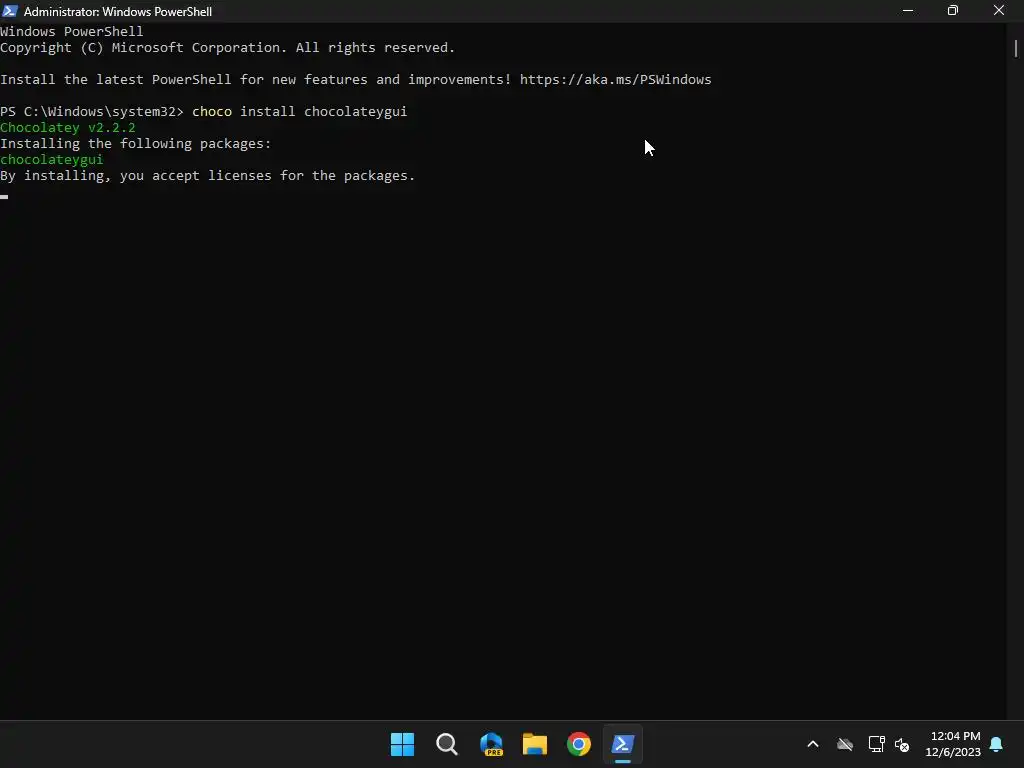Open the notification bell
The width and height of the screenshot is (1024, 768).
pyautogui.click(x=997, y=744)
